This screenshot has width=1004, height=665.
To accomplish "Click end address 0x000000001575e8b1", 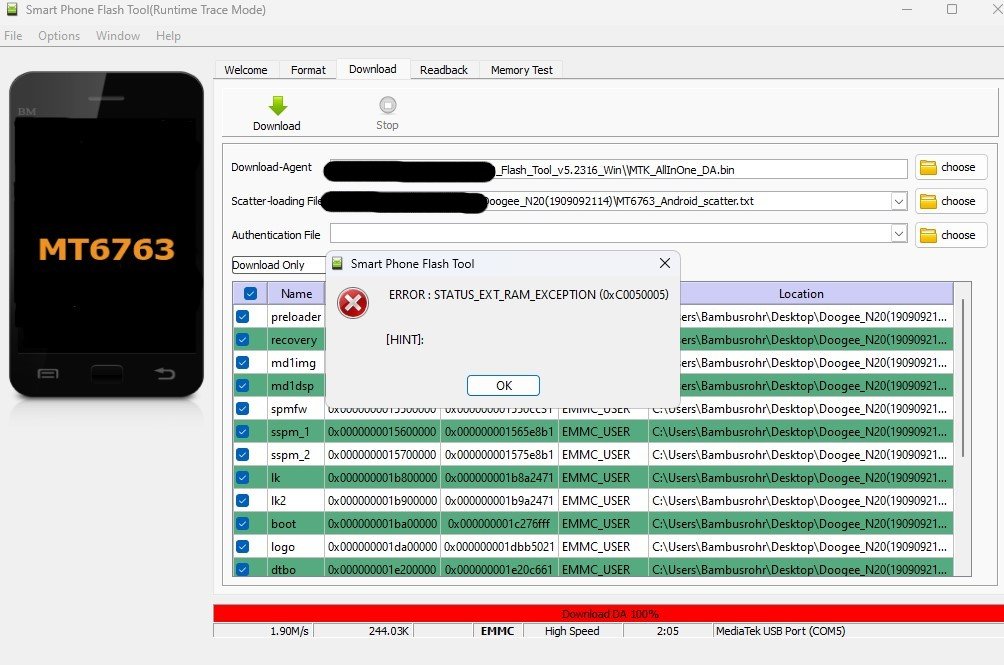I will 499,455.
